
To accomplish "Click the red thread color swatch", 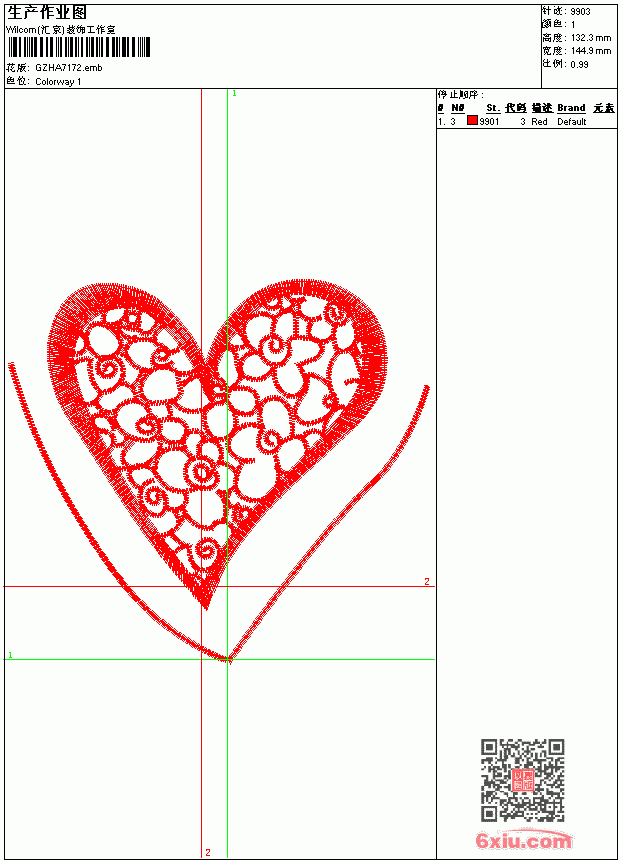I will pyautogui.click(x=472, y=121).
